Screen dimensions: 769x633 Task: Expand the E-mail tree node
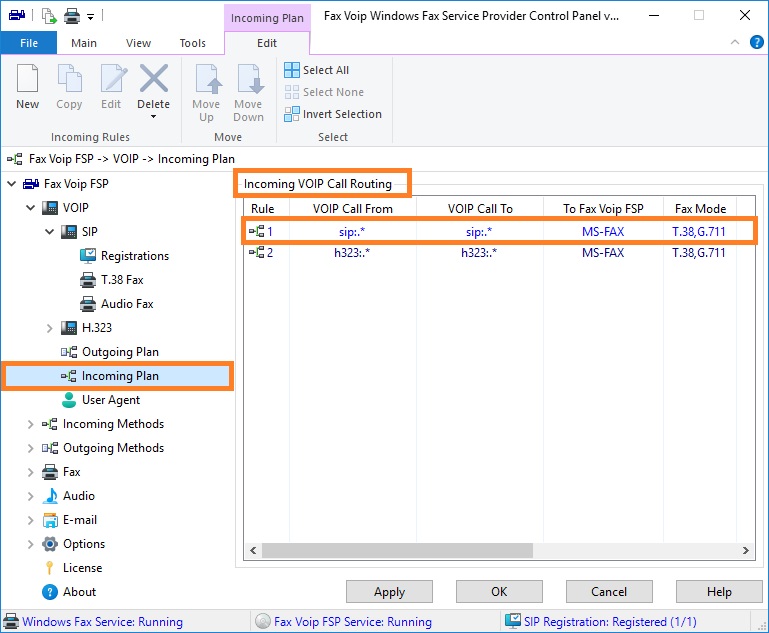pos(30,520)
